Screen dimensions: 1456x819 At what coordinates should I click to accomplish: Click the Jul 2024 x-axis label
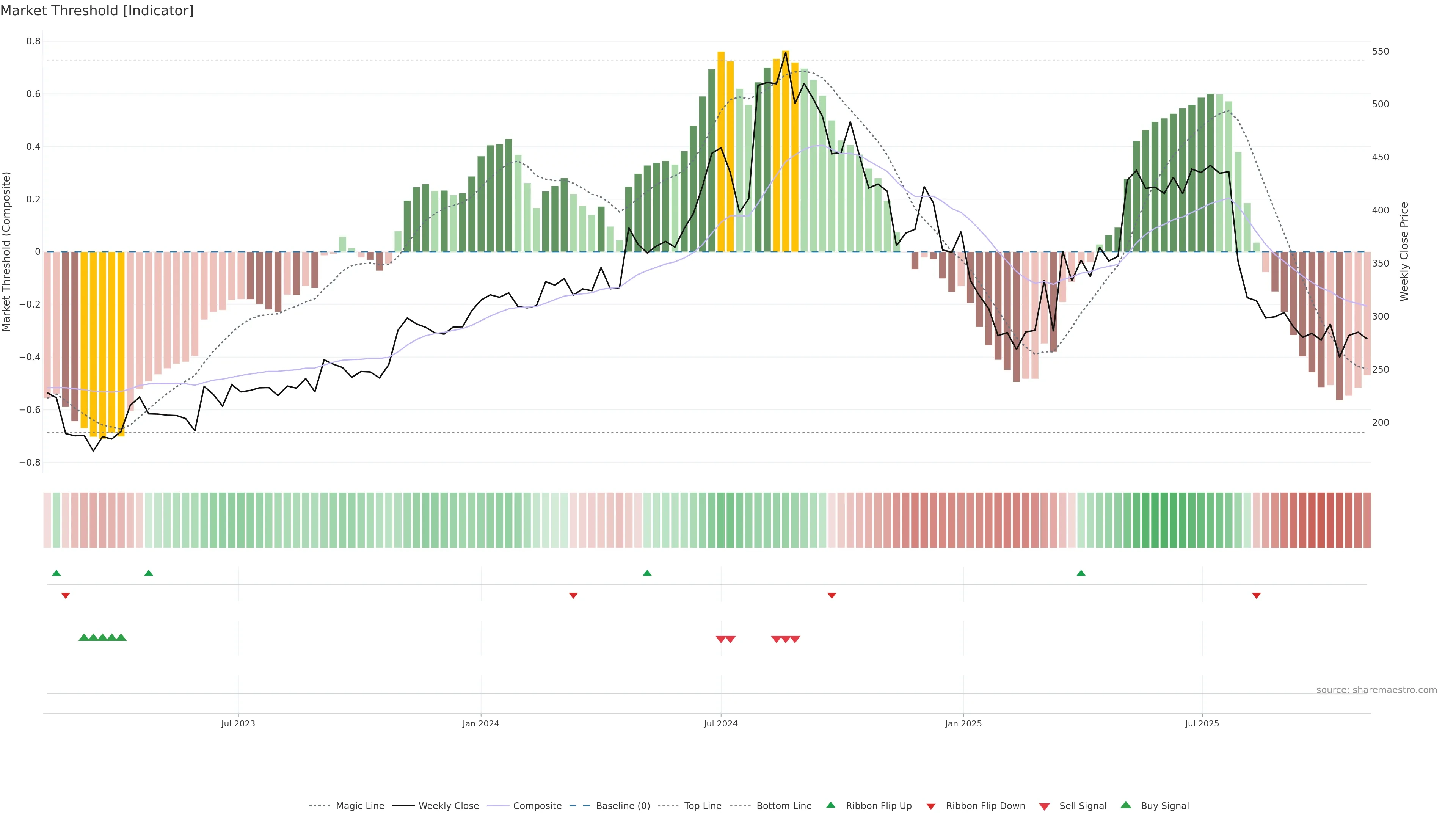coord(721,724)
